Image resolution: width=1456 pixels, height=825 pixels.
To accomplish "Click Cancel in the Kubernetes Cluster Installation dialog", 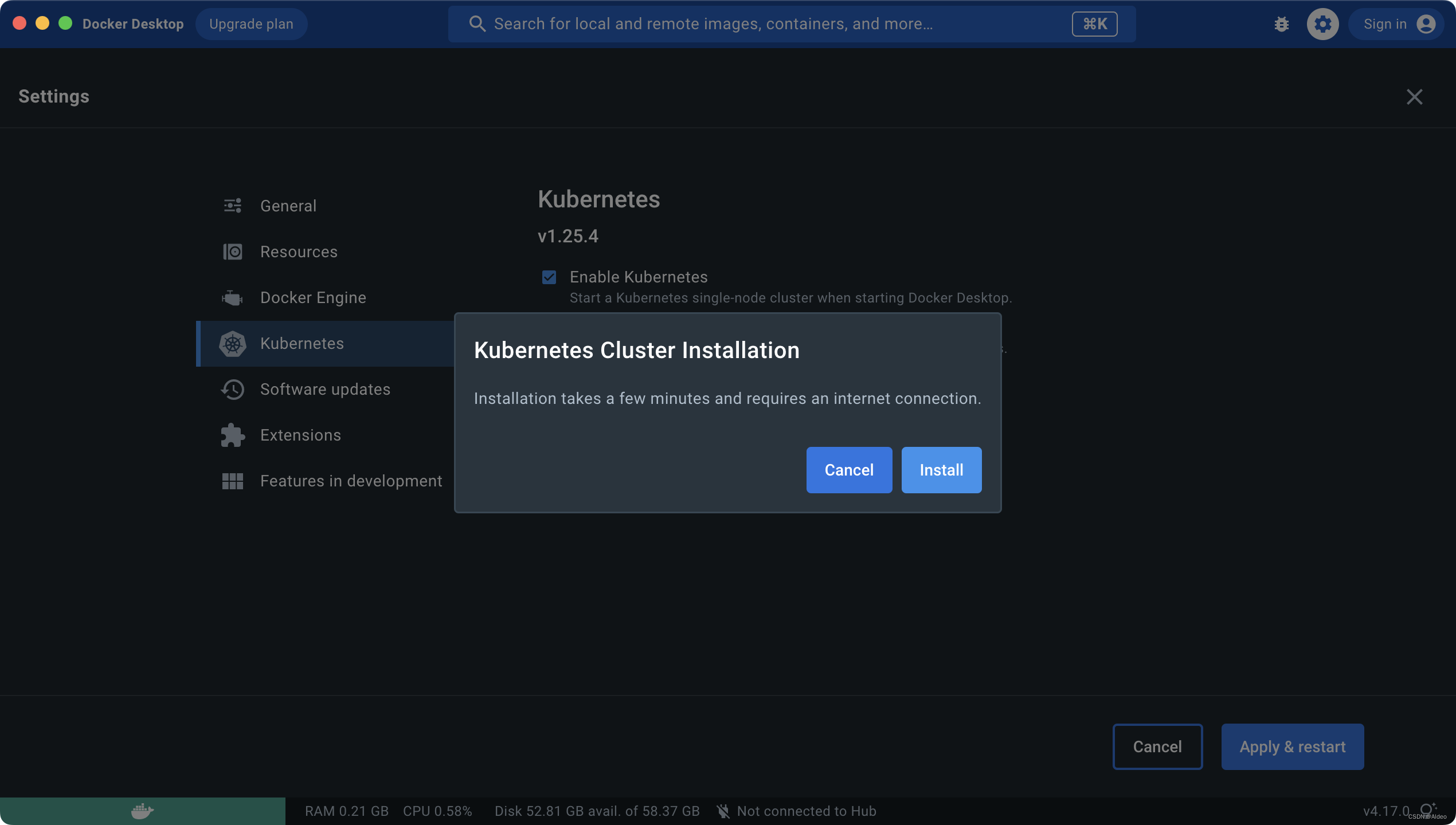I will point(849,470).
